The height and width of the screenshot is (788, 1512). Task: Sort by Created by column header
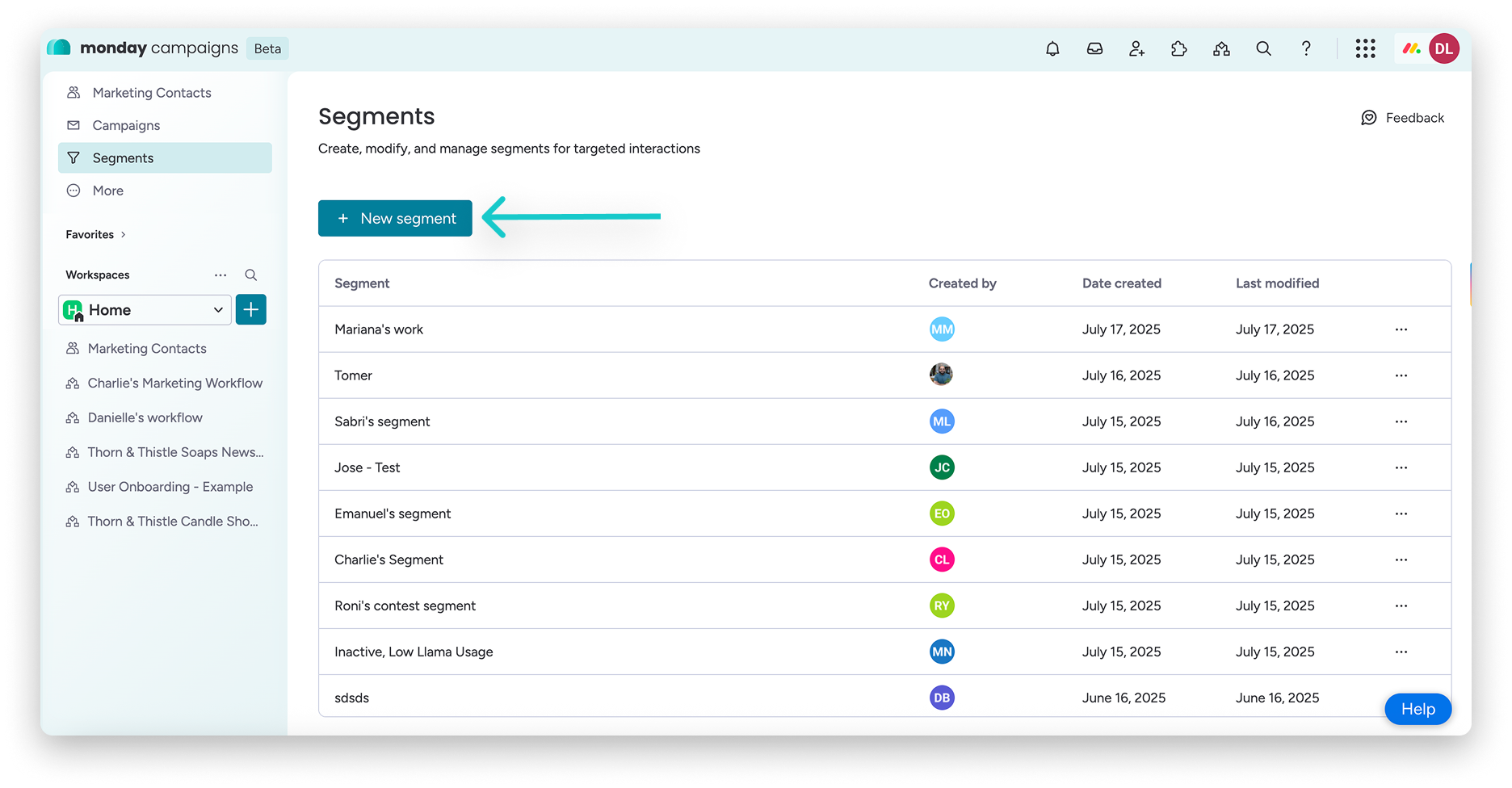(962, 283)
